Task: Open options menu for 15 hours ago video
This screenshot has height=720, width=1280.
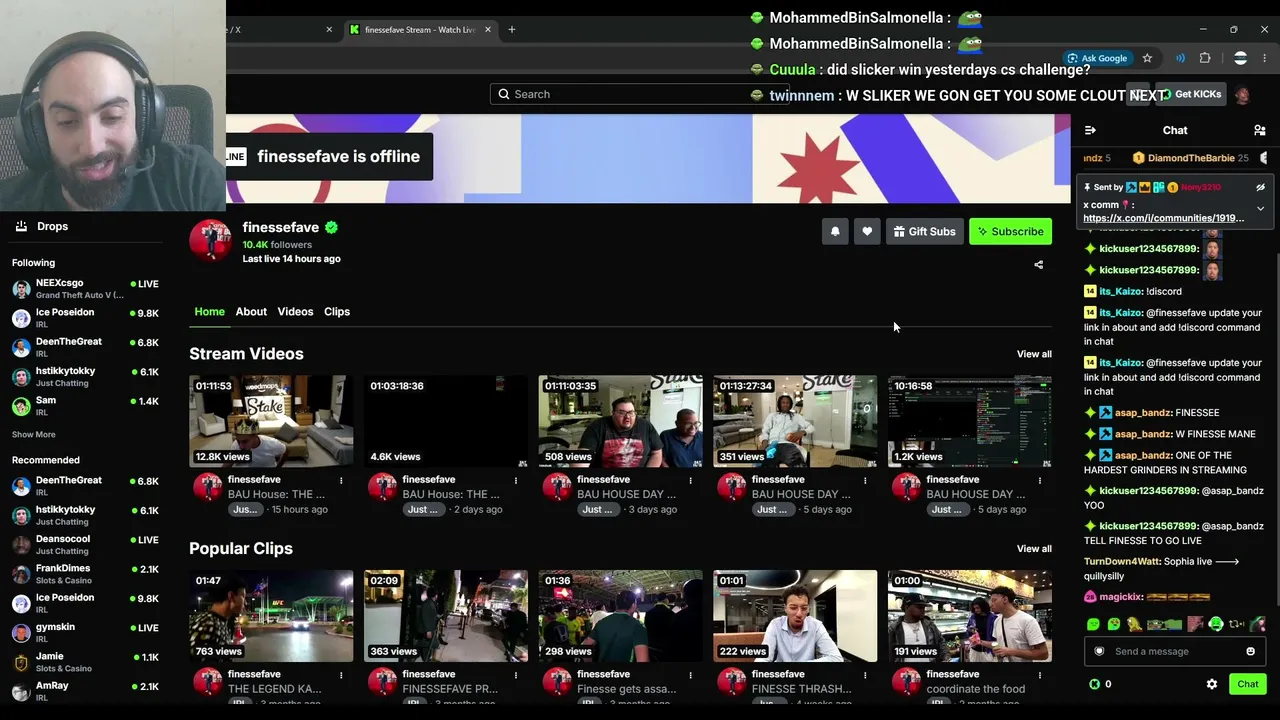Action: tap(341, 481)
